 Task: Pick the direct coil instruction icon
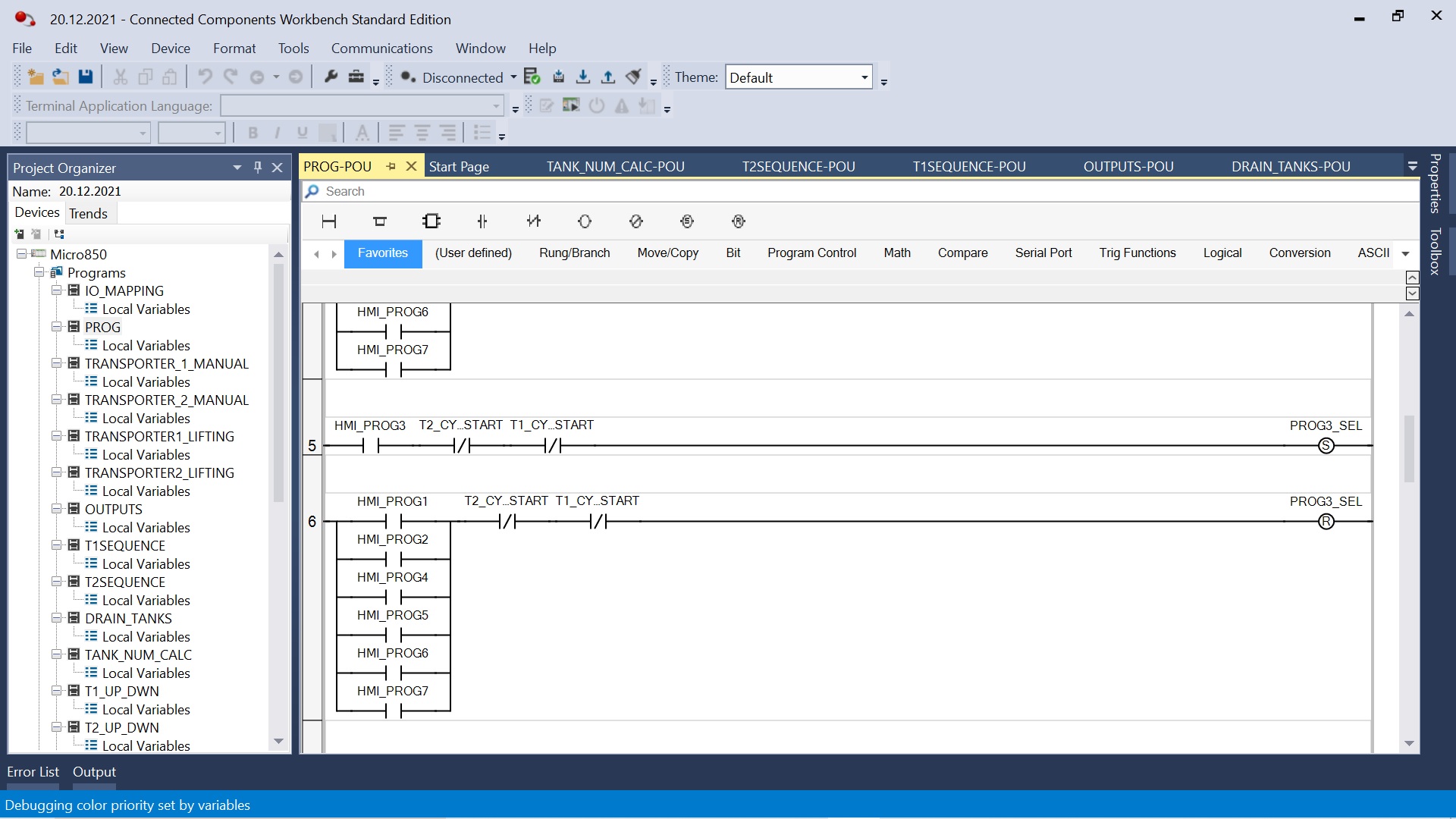point(584,221)
